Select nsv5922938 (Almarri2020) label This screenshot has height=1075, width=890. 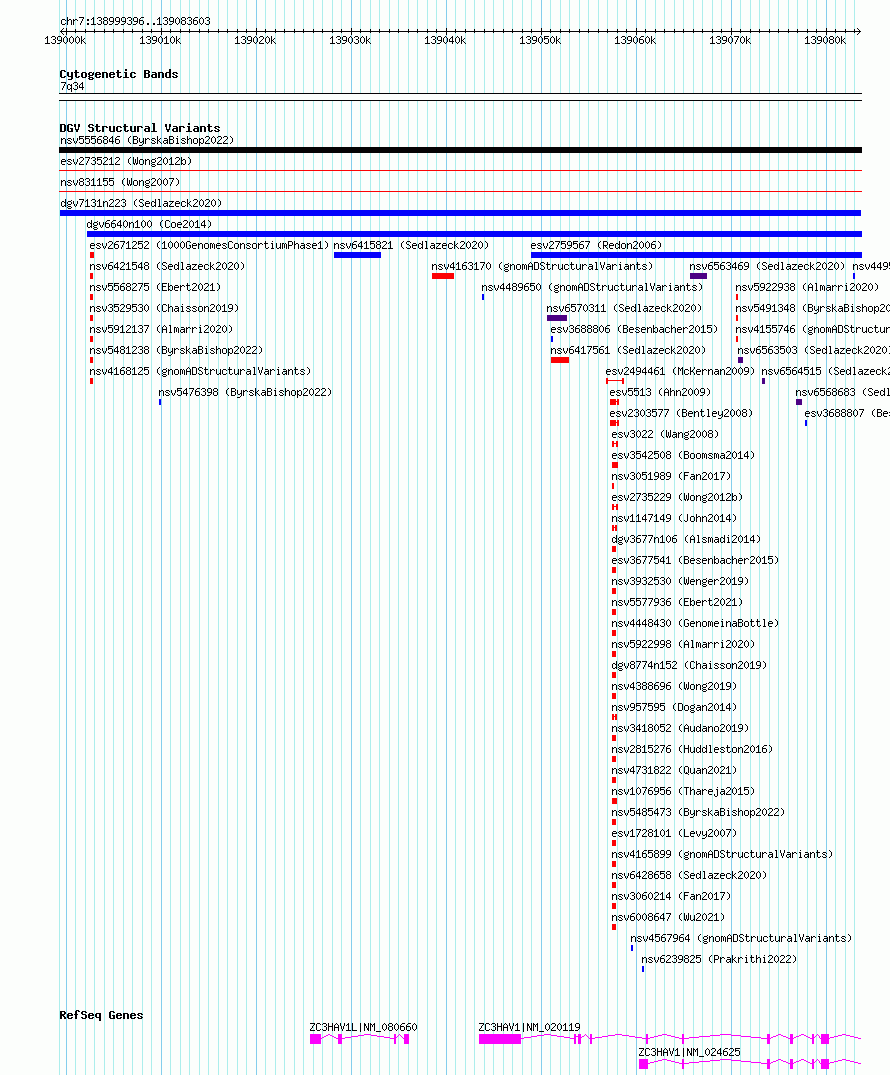808,287
